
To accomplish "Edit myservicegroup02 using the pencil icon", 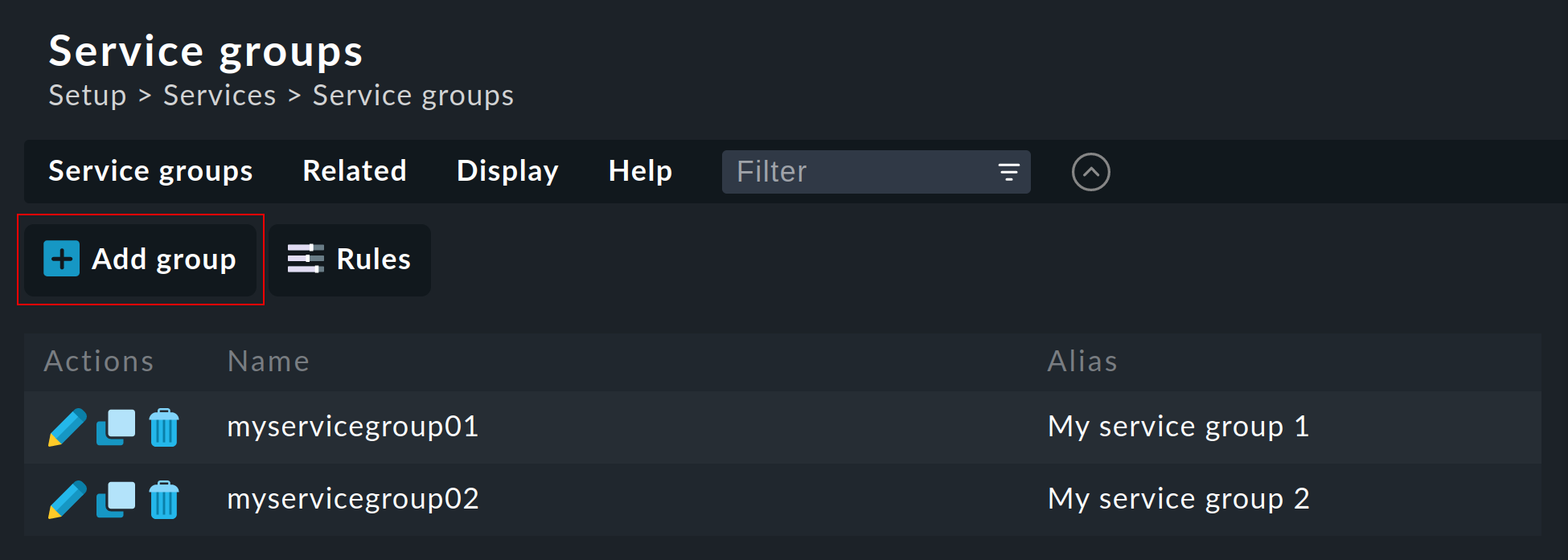I will click(68, 499).
